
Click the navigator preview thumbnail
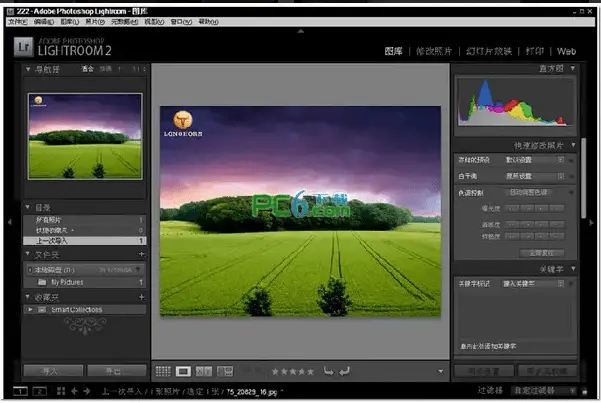click(85, 135)
